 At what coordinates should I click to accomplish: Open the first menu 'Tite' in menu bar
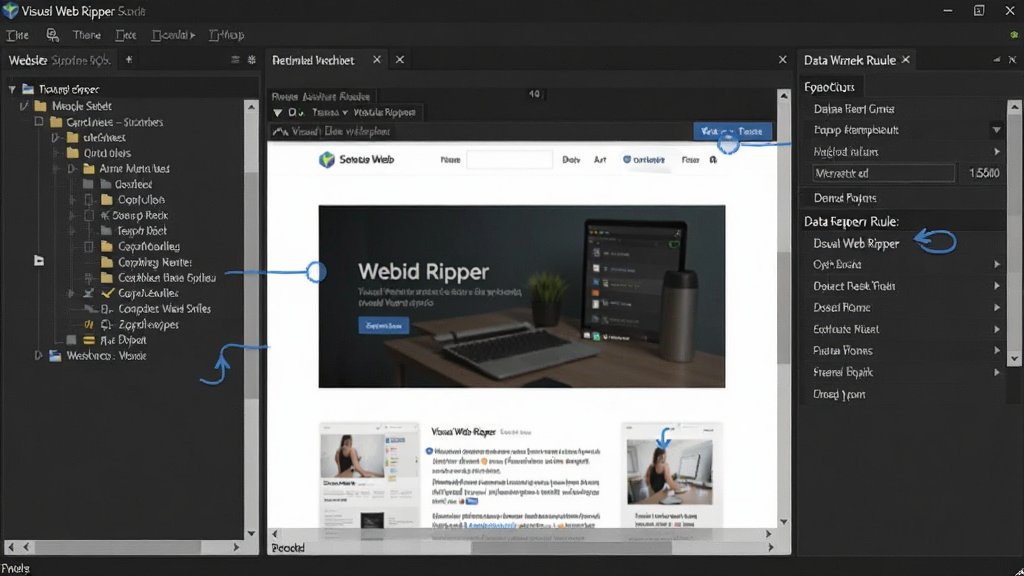18,35
